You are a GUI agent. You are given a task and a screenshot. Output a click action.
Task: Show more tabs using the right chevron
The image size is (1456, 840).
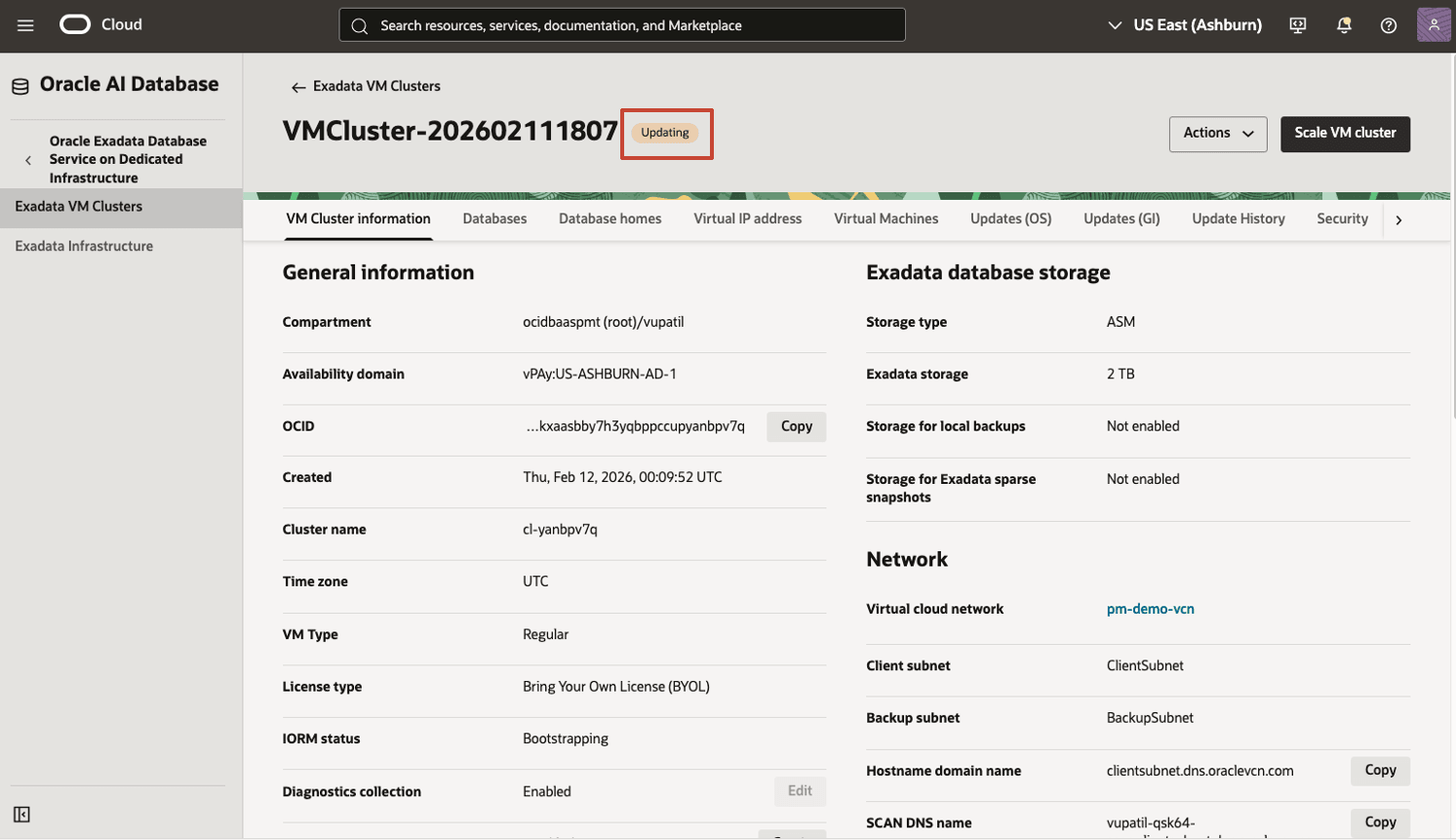[x=1398, y=220]
